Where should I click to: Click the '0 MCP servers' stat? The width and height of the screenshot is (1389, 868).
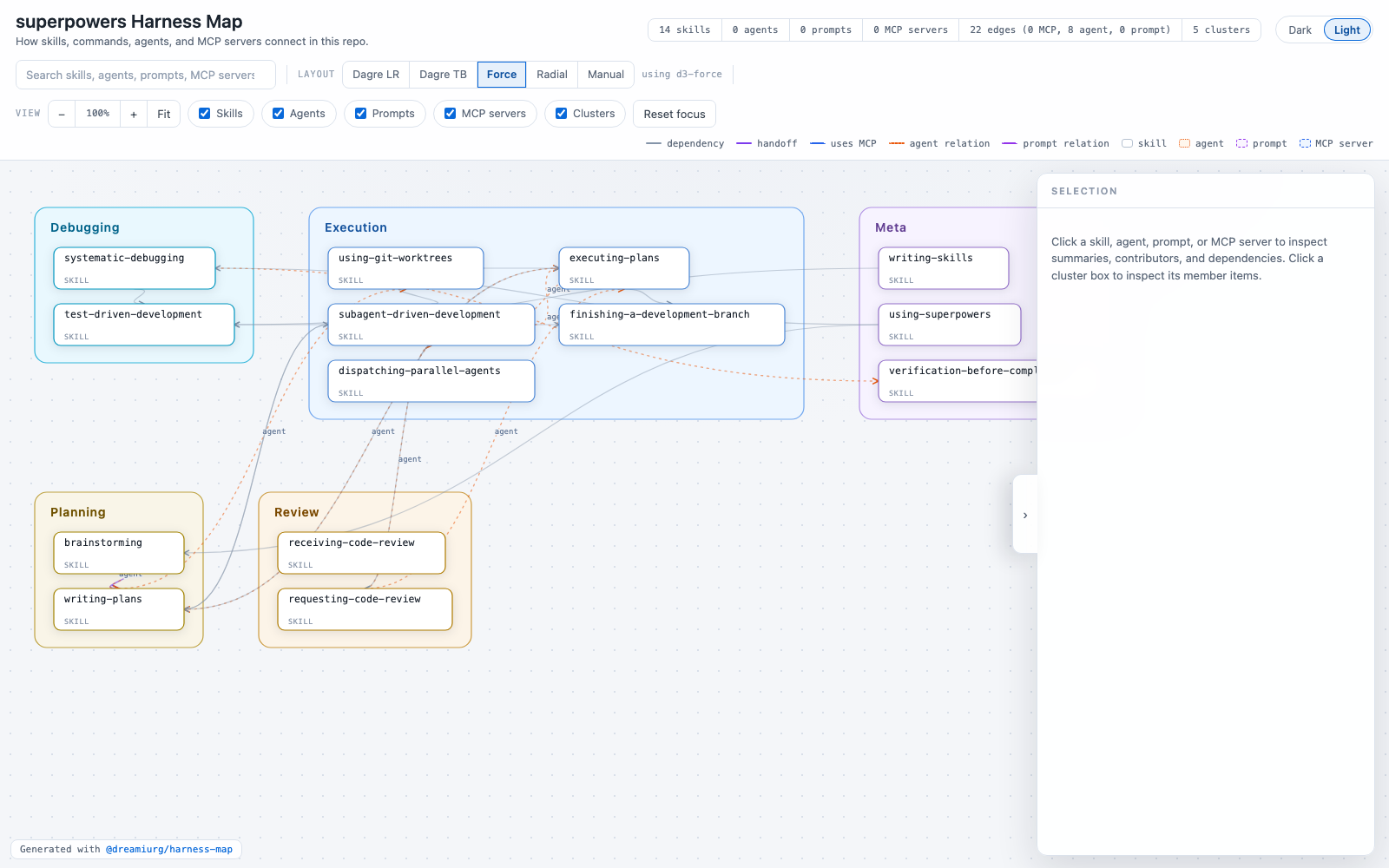911,30
